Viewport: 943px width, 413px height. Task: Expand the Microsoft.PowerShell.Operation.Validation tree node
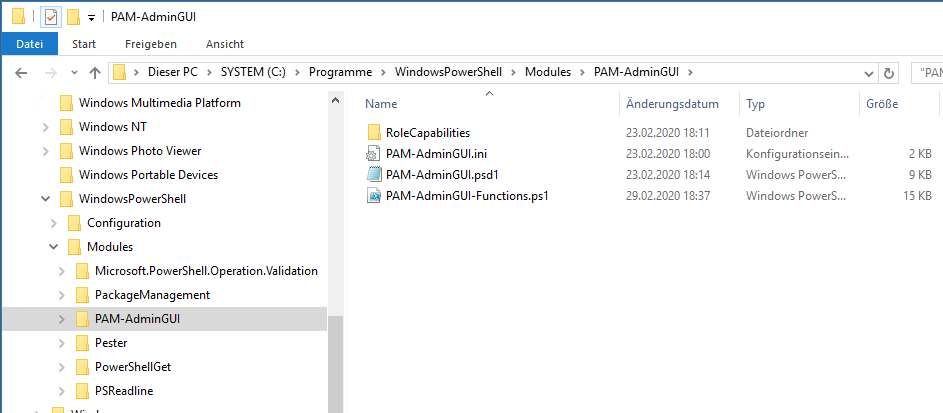[x=61, y=271]
